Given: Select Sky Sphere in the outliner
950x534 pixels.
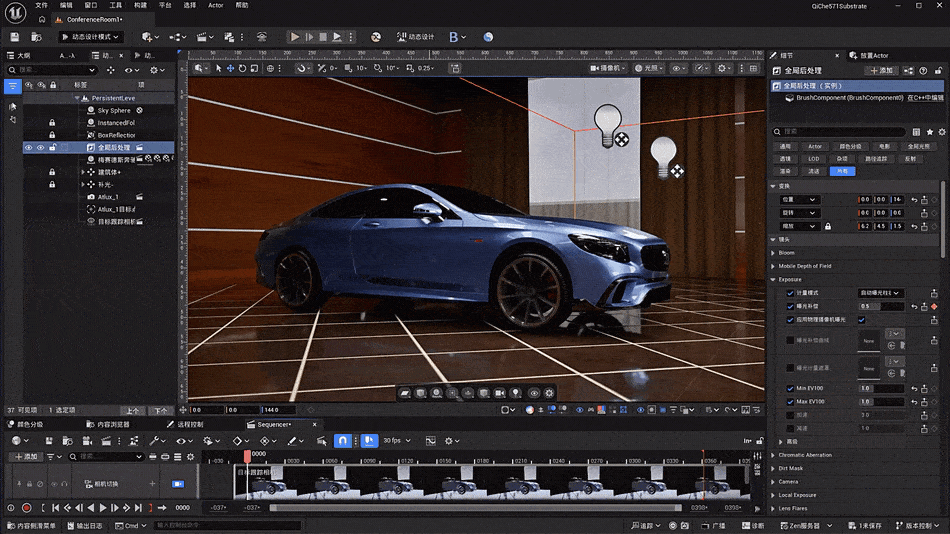Looking at the screenshot, I should [114, 110].
